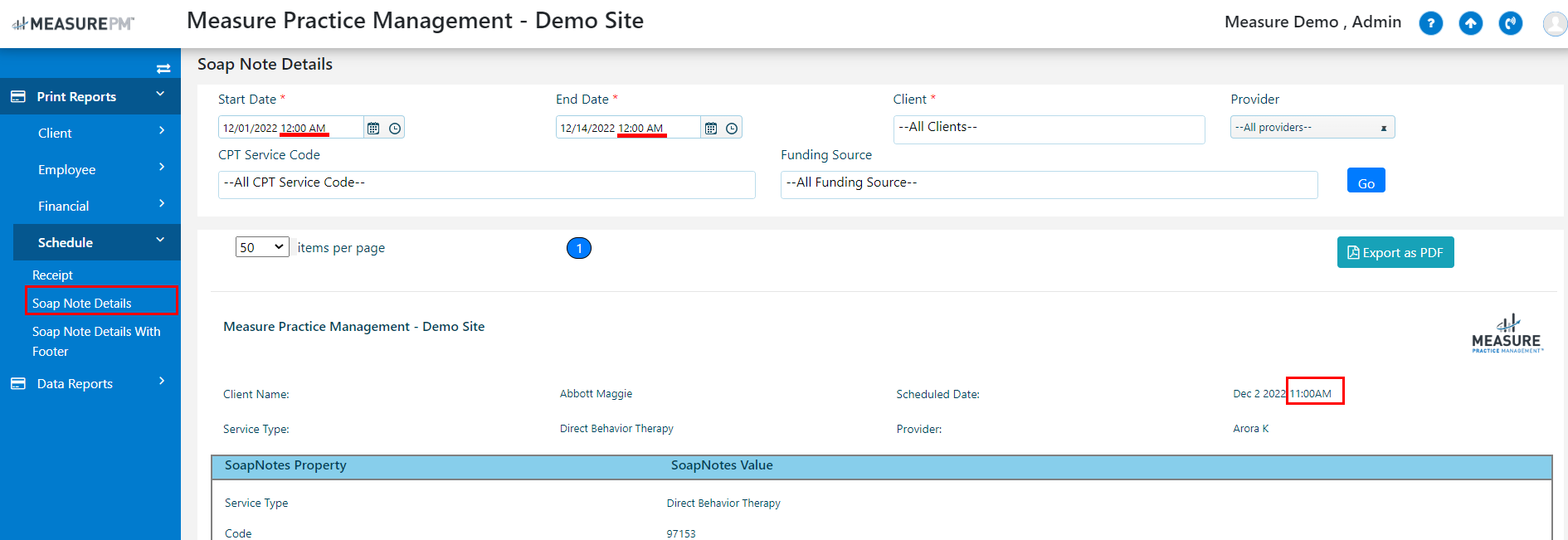Click the MeasurePM logo

73,24
